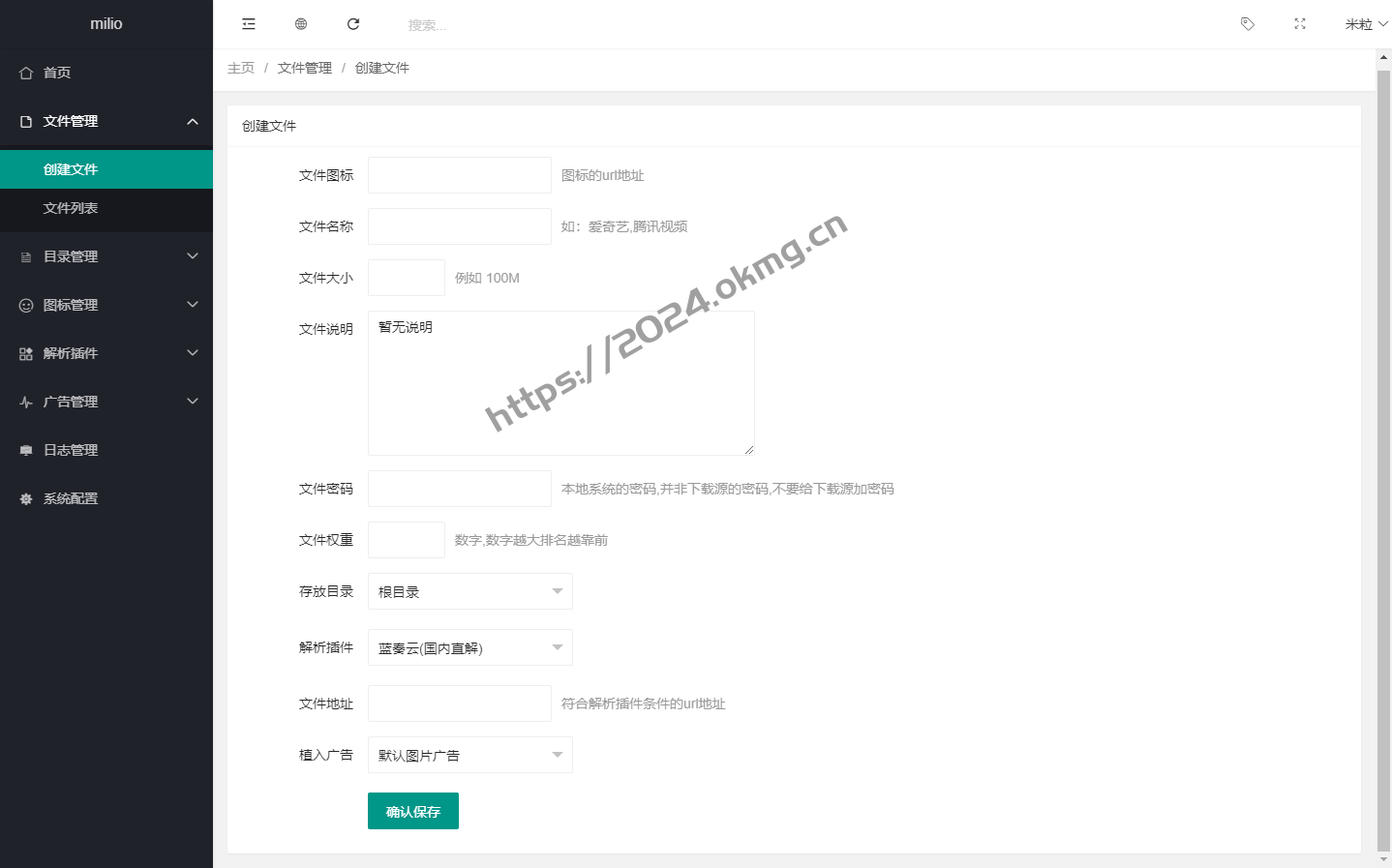Click the home icon beside 首页
Screen dimensions: 1392x868
23,73
